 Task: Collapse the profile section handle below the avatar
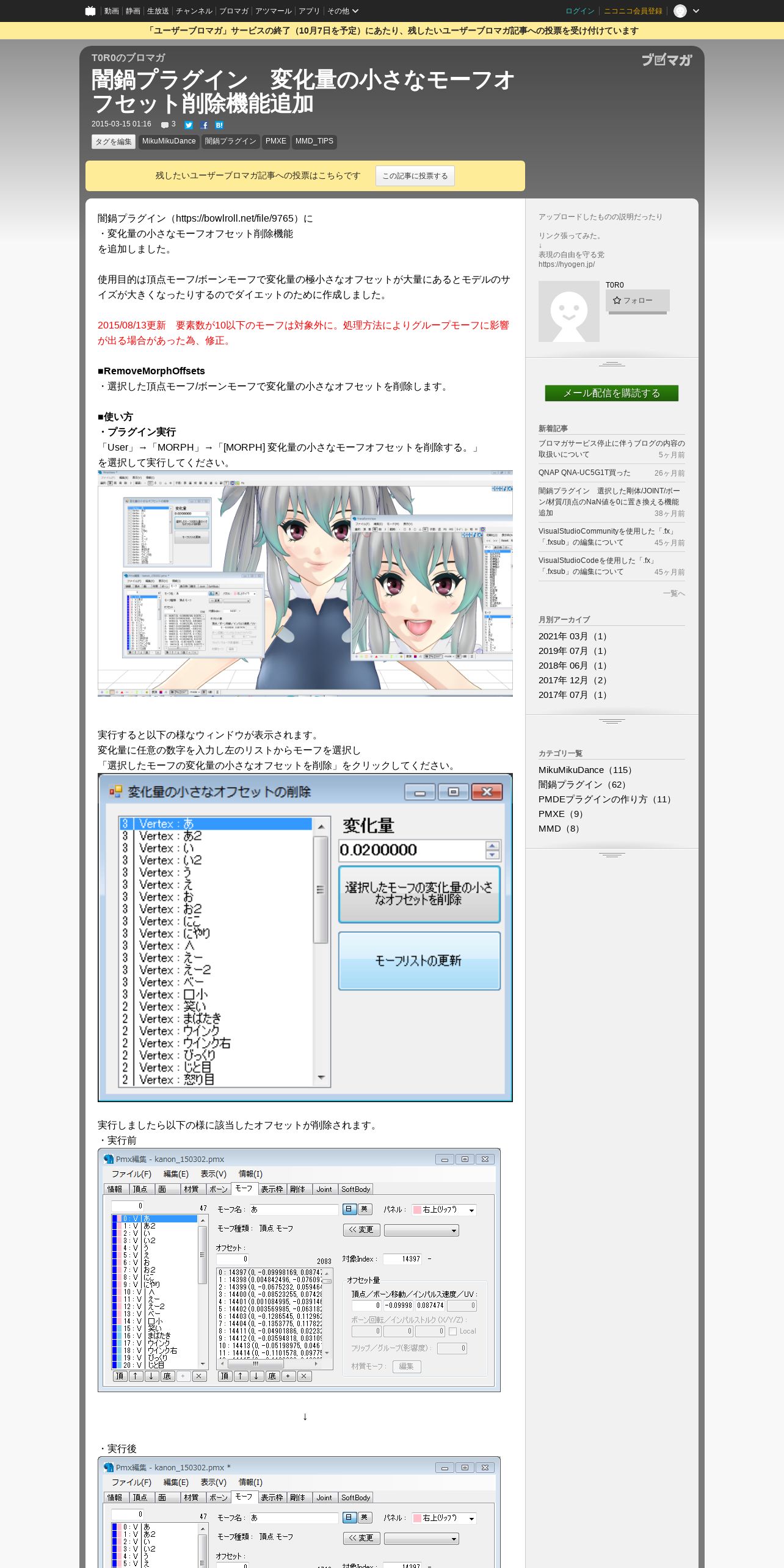click(x=612, y=364)
